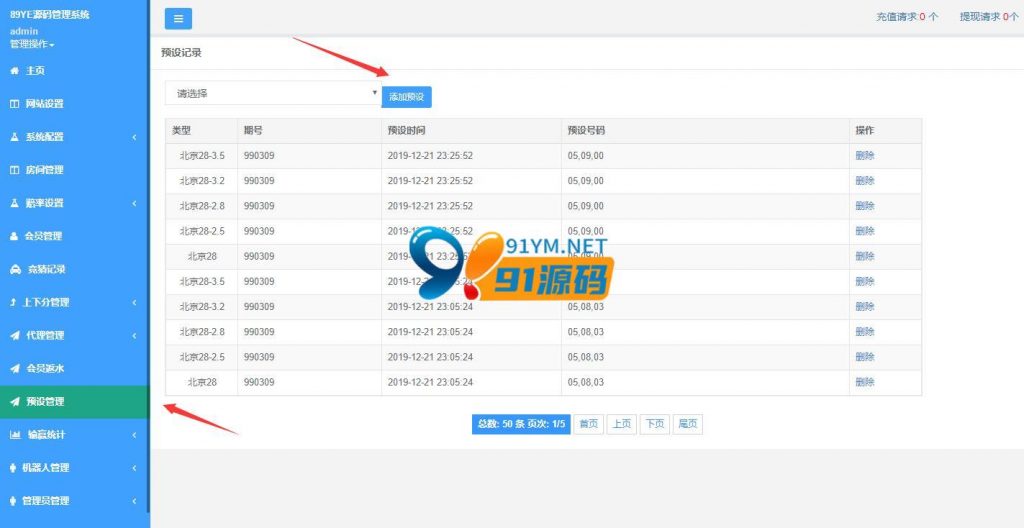Viewport: 1024px width, 528px height.
Task: Open 充值请求 notifications link
Action: tap(906, 17)
